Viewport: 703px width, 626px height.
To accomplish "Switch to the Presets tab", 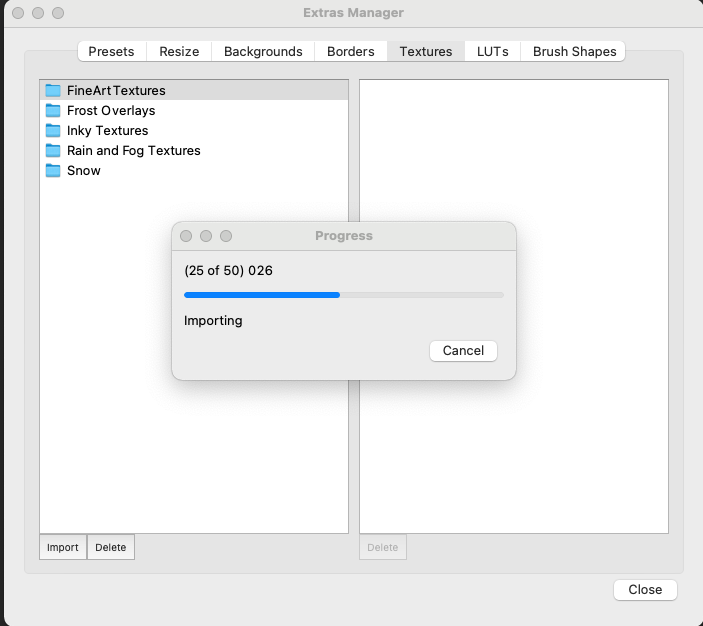I will point(111,51).
